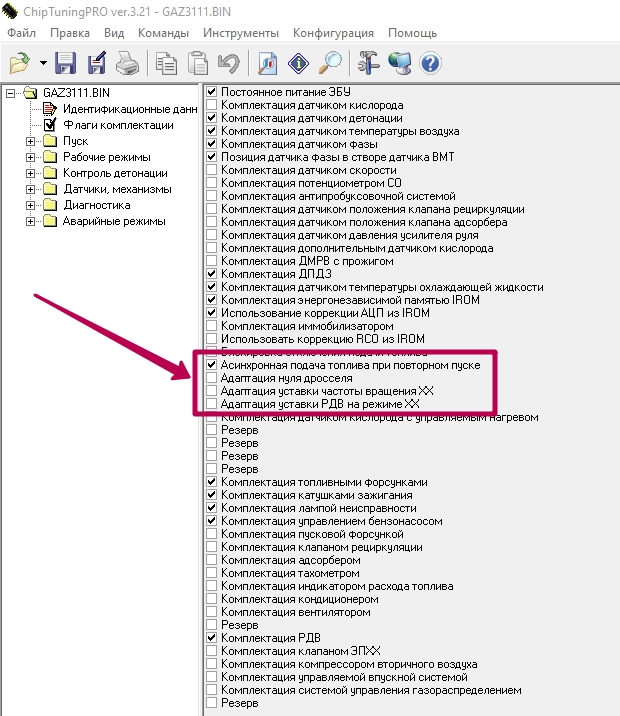Image resolution: width=620 pixels, height=716 pixels.
Task: Click the magnifying glass Find icon
Action: click(330, 63)
